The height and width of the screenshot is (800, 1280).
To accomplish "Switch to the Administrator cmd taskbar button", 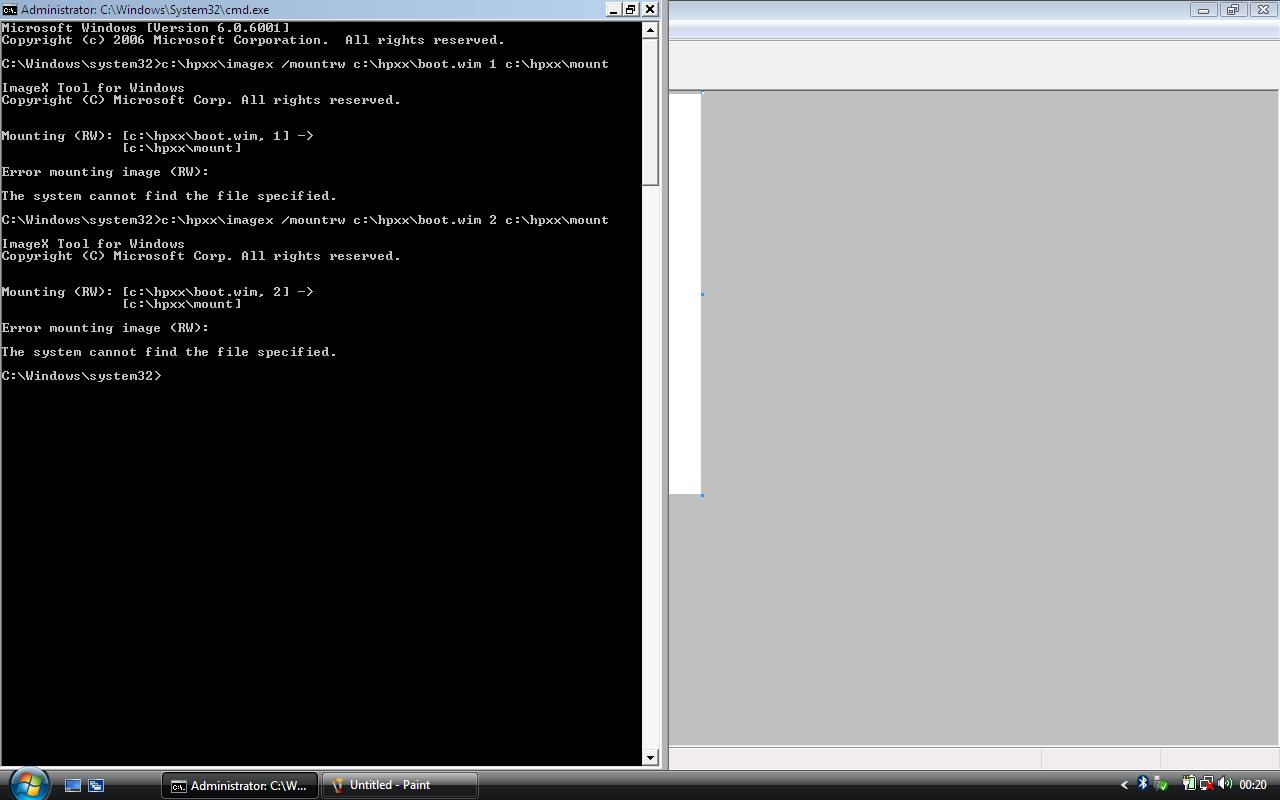I will click(240, 785).
